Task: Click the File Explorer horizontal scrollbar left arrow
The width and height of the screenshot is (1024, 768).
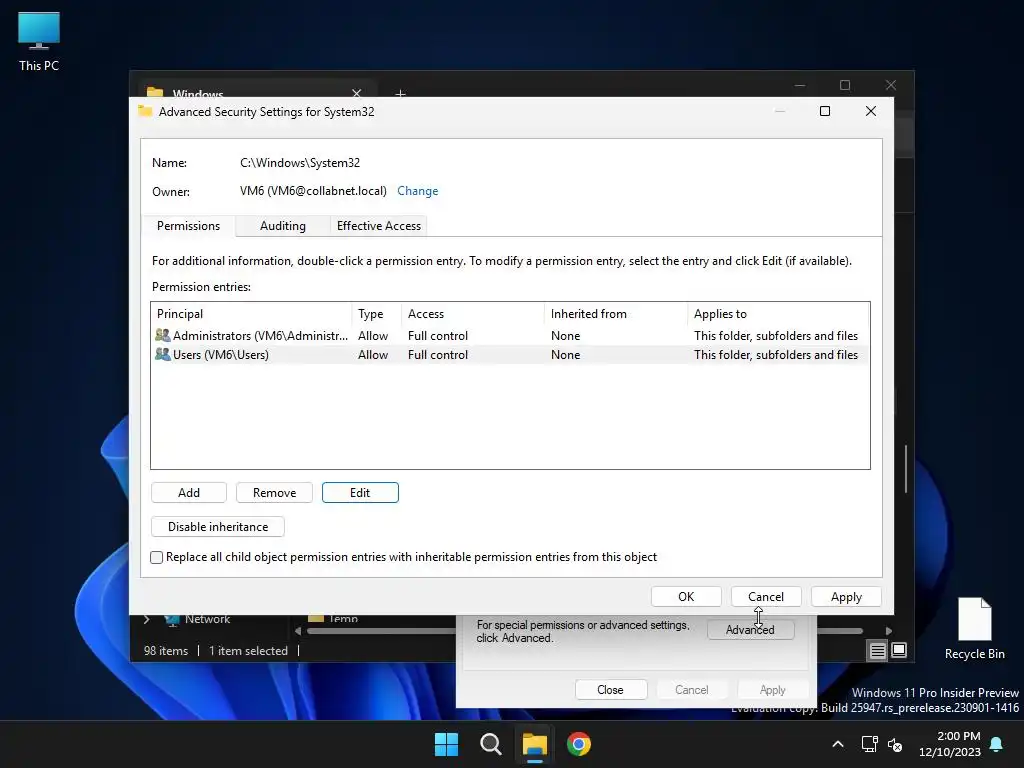Action: 298,631
